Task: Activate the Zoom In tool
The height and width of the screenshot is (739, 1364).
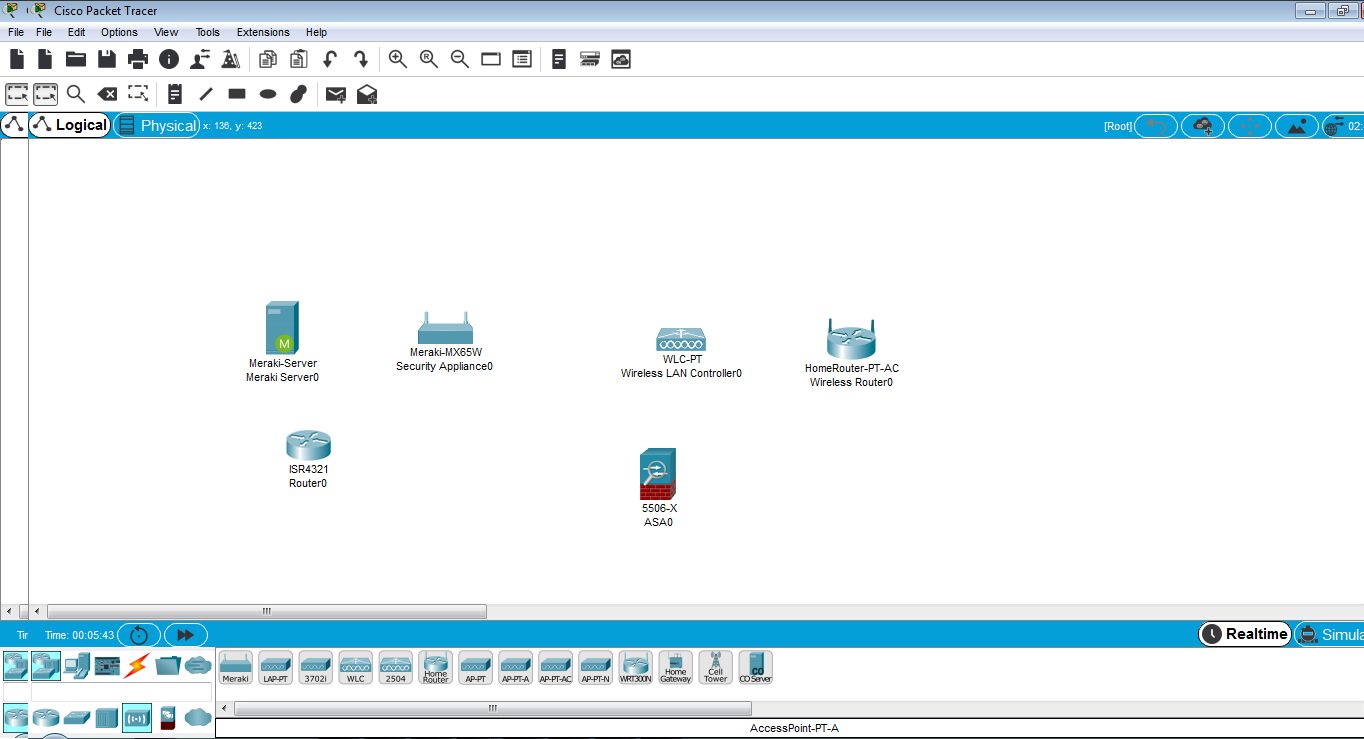Action: pos(397,59)
